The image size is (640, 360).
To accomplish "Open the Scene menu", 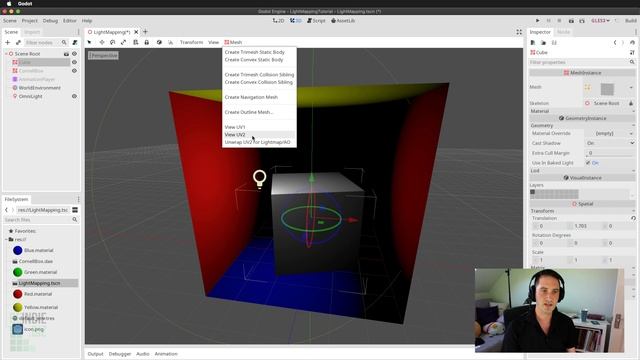I will coord(10,20).
